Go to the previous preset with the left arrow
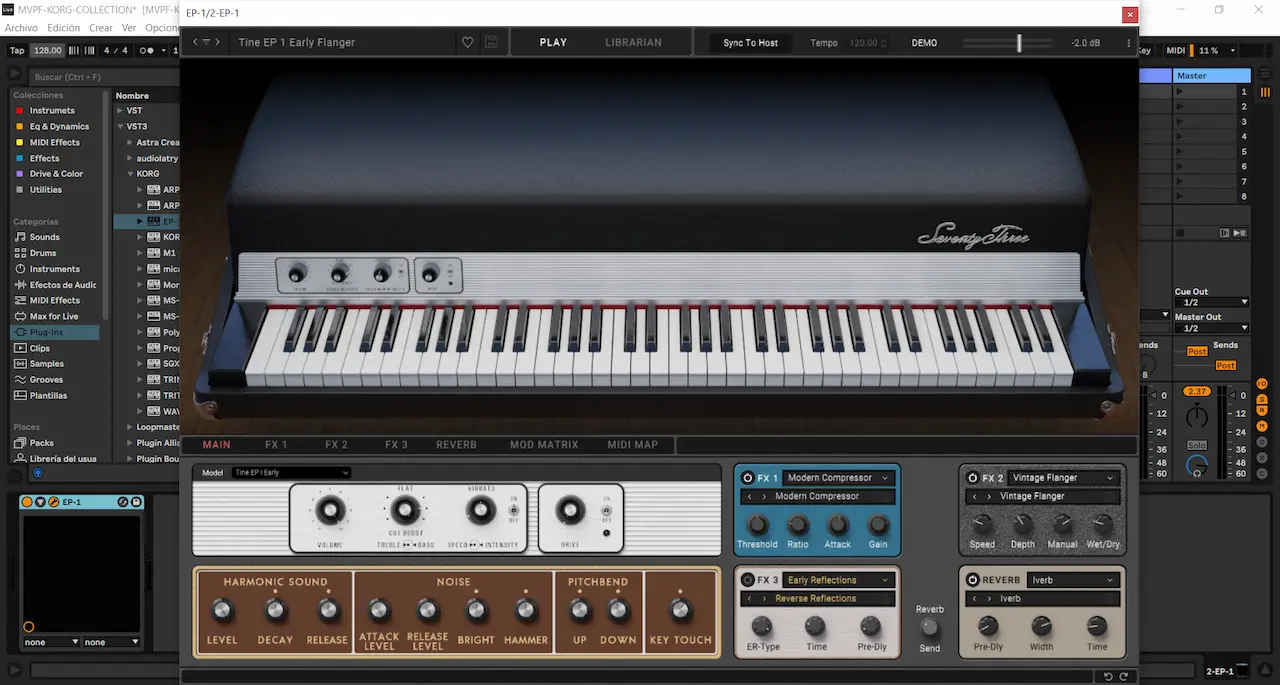Screen dimensions: 1280x685 coord(195,42)
